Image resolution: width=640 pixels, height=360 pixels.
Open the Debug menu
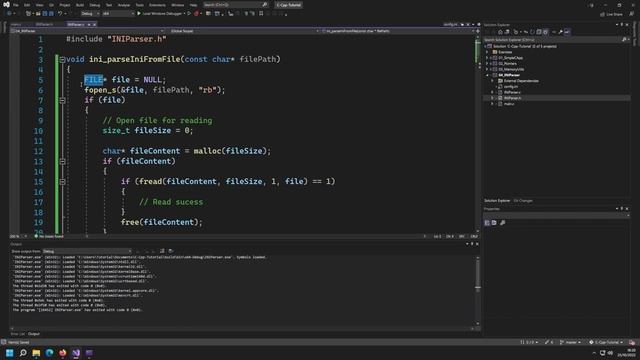pos(95,5)
